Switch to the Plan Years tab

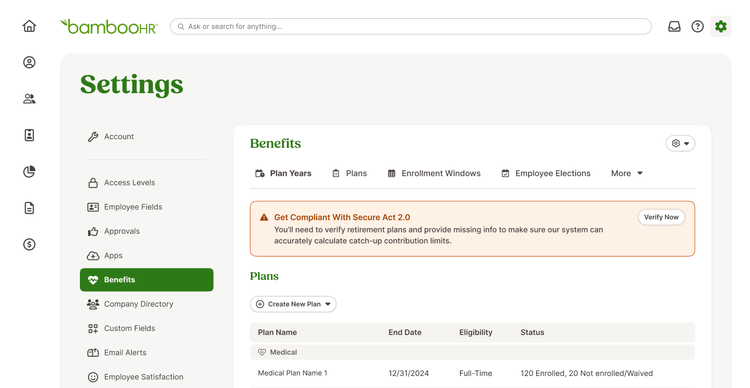pos(283,173)
